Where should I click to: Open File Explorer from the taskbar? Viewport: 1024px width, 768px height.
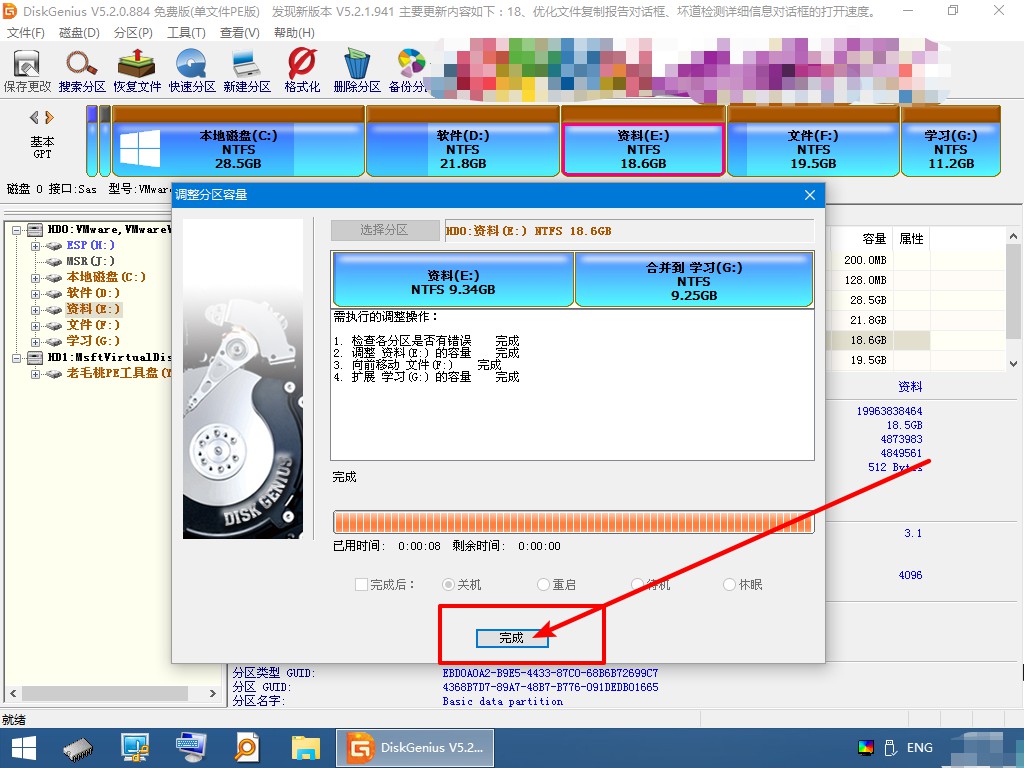(306, 748)
